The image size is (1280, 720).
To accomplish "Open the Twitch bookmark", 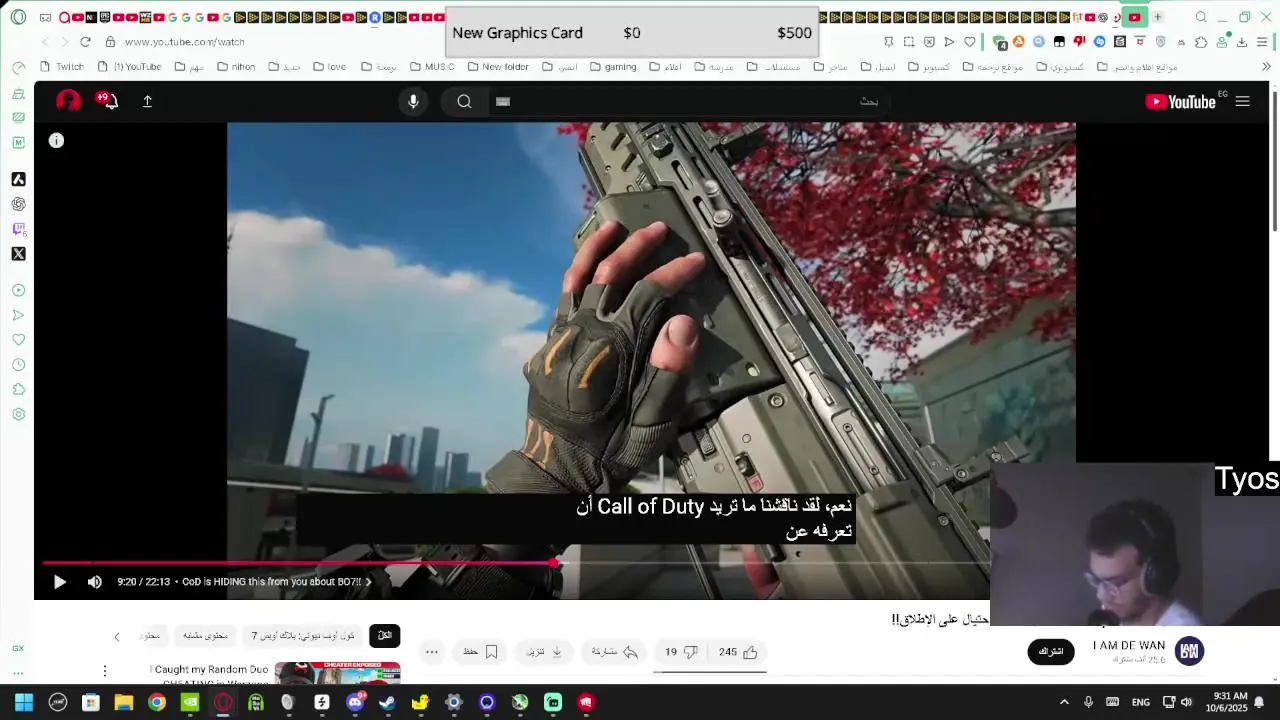I will (62, 67).
